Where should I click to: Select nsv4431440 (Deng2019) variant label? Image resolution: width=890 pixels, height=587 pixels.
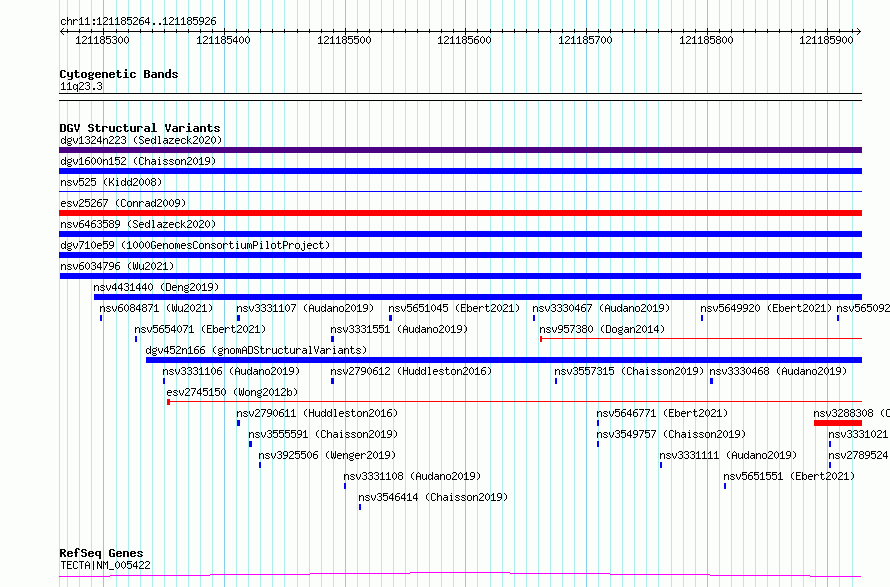pyautogui.click(x=156, y=287)
